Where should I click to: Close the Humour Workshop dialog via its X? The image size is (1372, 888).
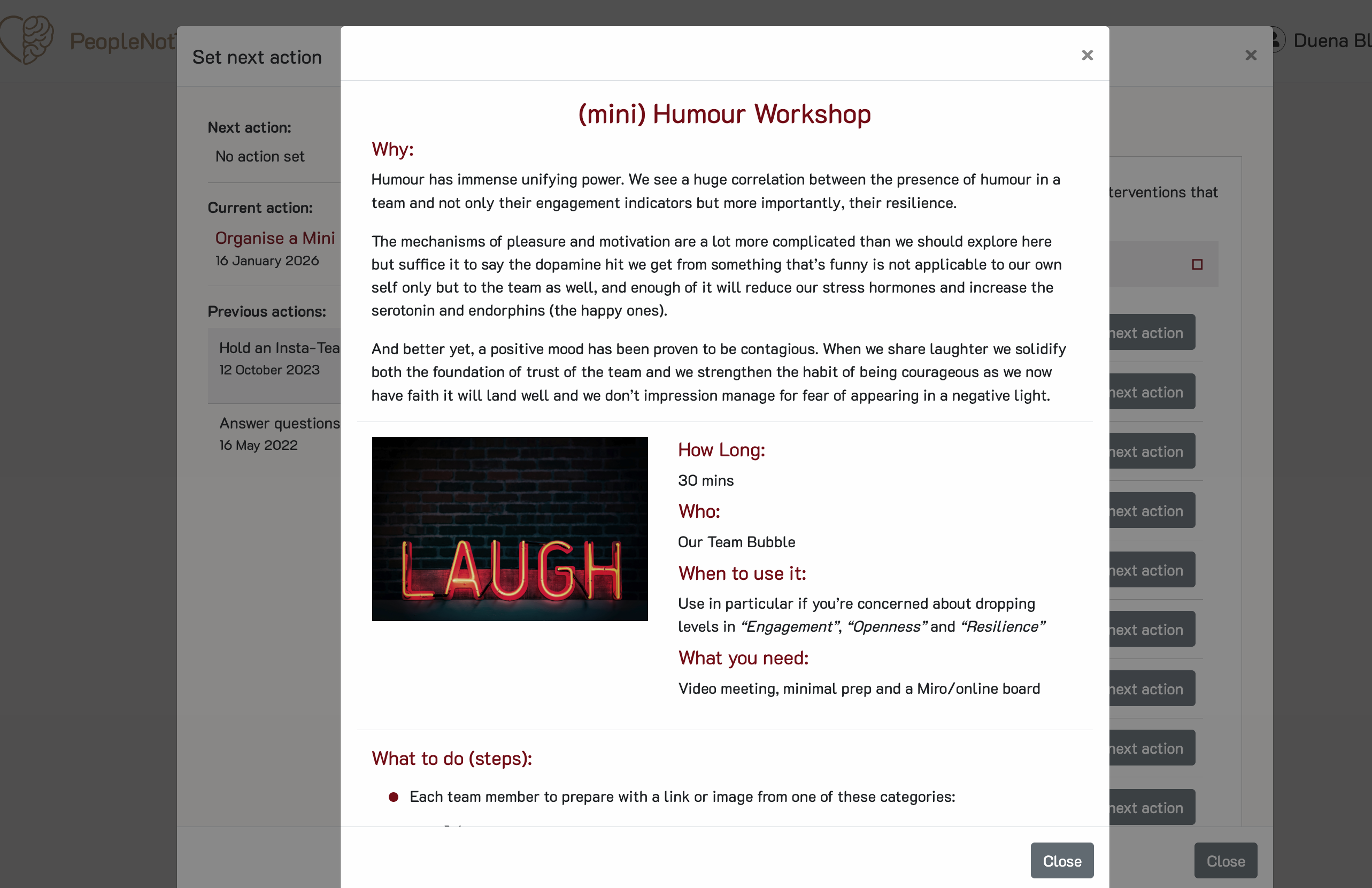click(x=1087, y=55)
